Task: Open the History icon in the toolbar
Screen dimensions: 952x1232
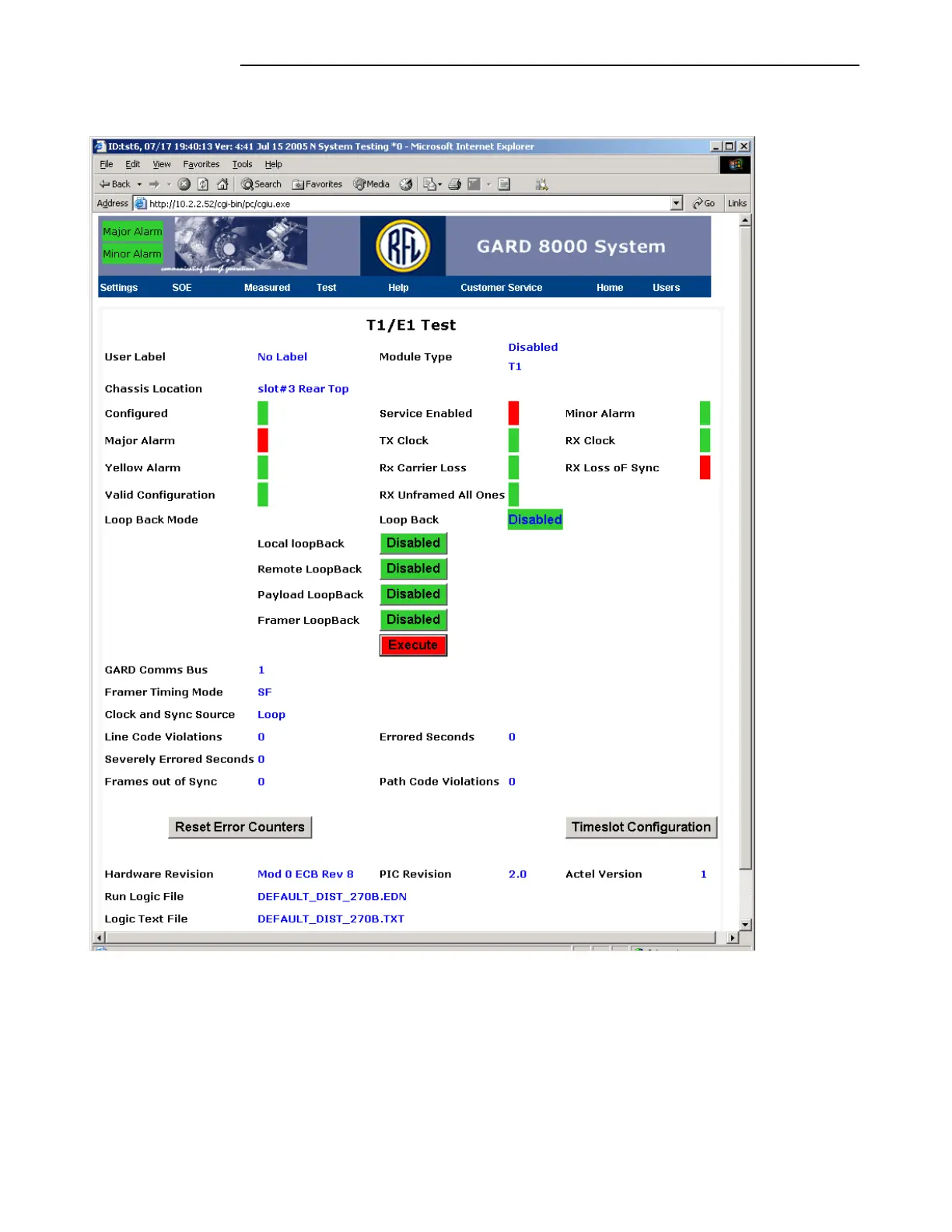Action: tap(406, 184)
